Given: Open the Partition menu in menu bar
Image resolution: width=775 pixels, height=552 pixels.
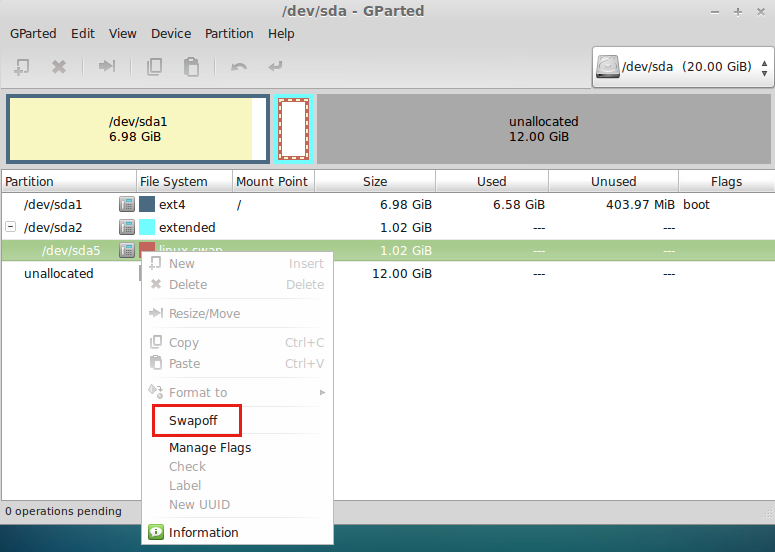Looking at the screenshot, I should pos(229,33).
